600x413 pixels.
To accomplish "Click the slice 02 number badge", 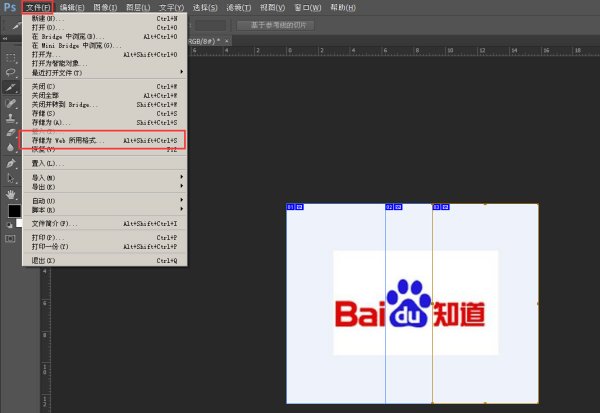I will point(389,207).
